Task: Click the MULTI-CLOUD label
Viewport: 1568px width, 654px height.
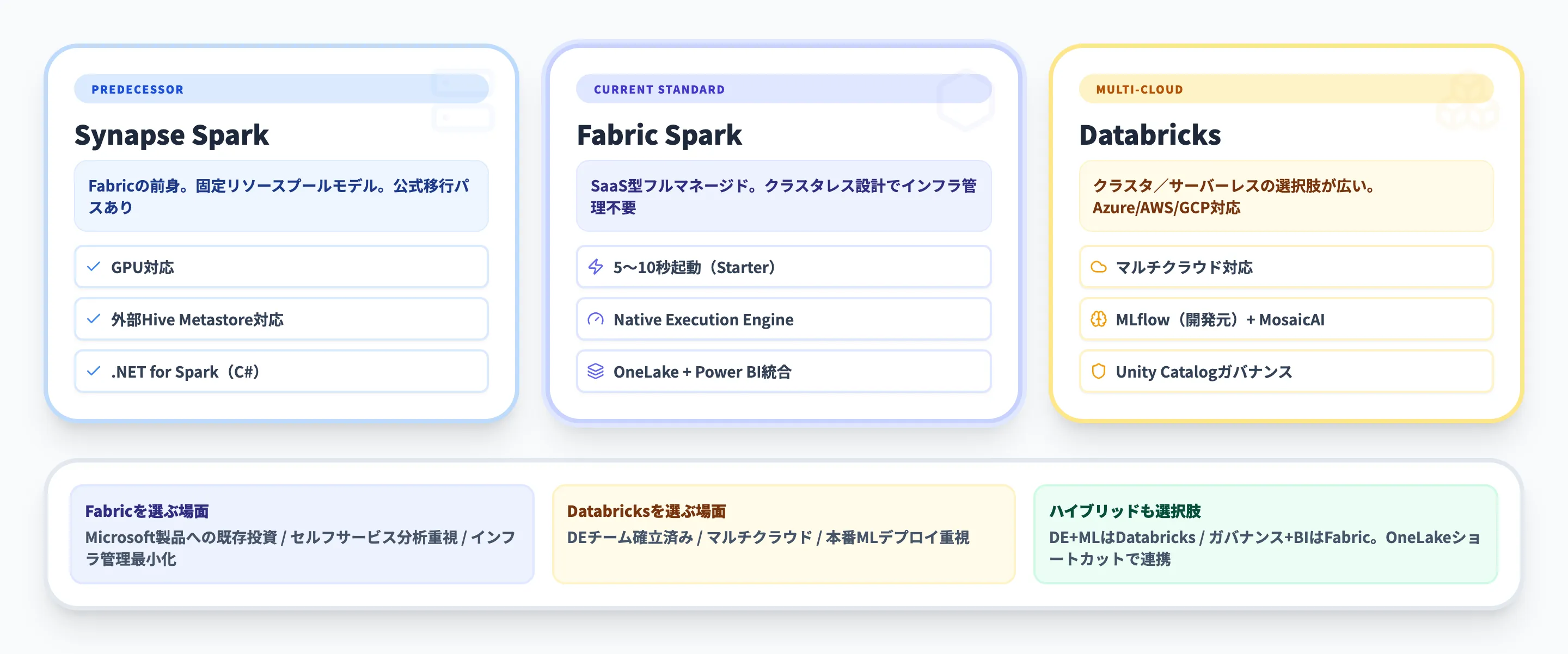Action: click(x=1139, y=89)
